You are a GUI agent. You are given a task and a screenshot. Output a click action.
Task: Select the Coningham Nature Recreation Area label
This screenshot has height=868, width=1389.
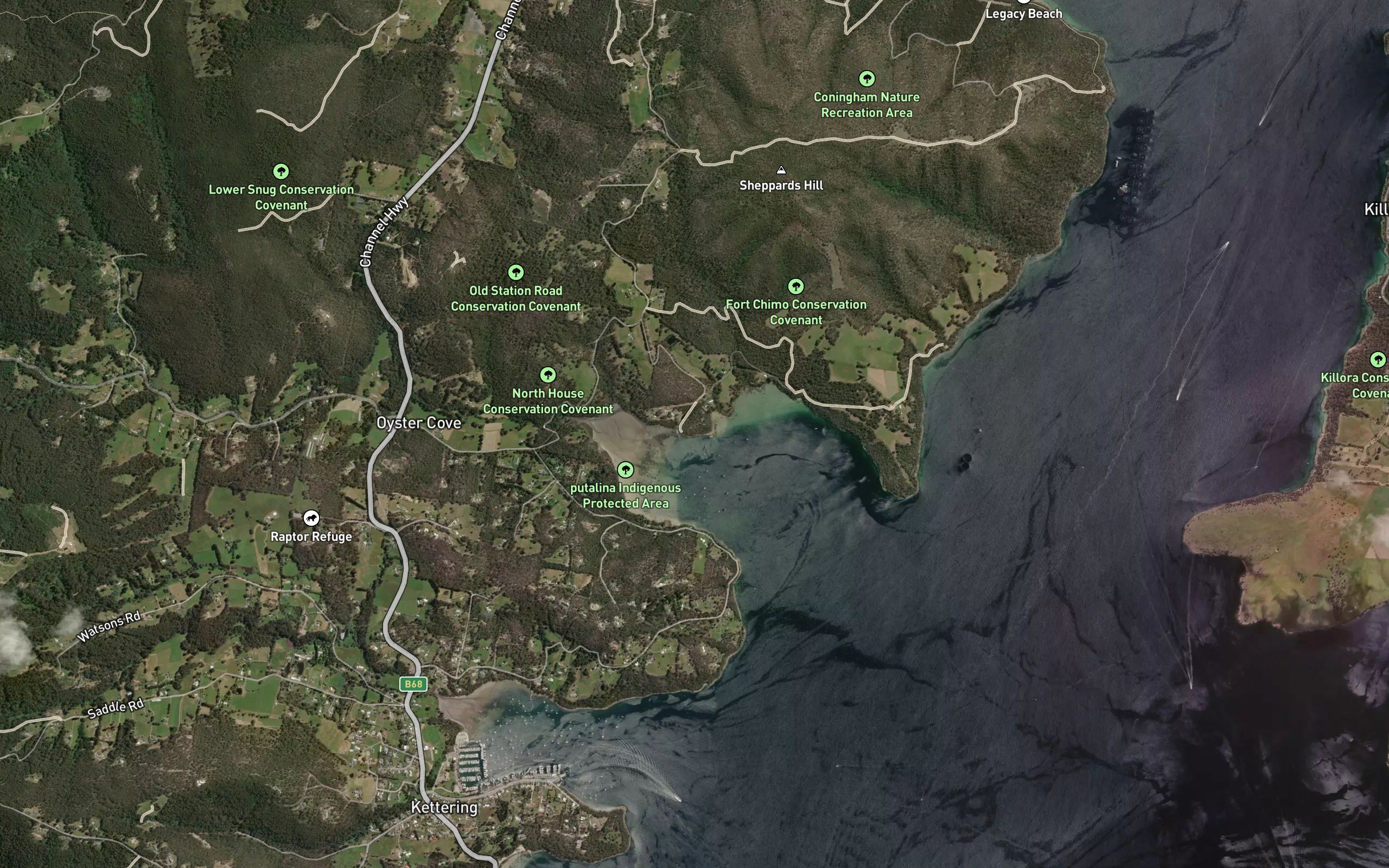coord(866,105)
